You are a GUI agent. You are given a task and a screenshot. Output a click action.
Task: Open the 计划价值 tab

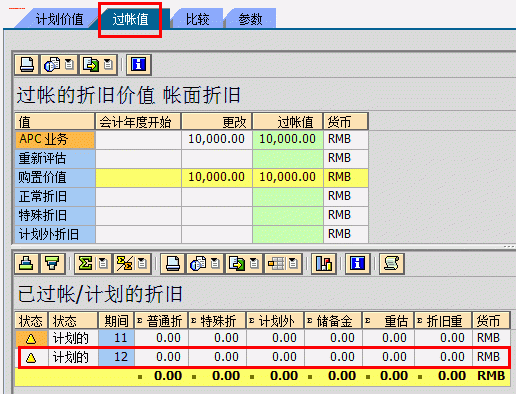tap(59, 19)
